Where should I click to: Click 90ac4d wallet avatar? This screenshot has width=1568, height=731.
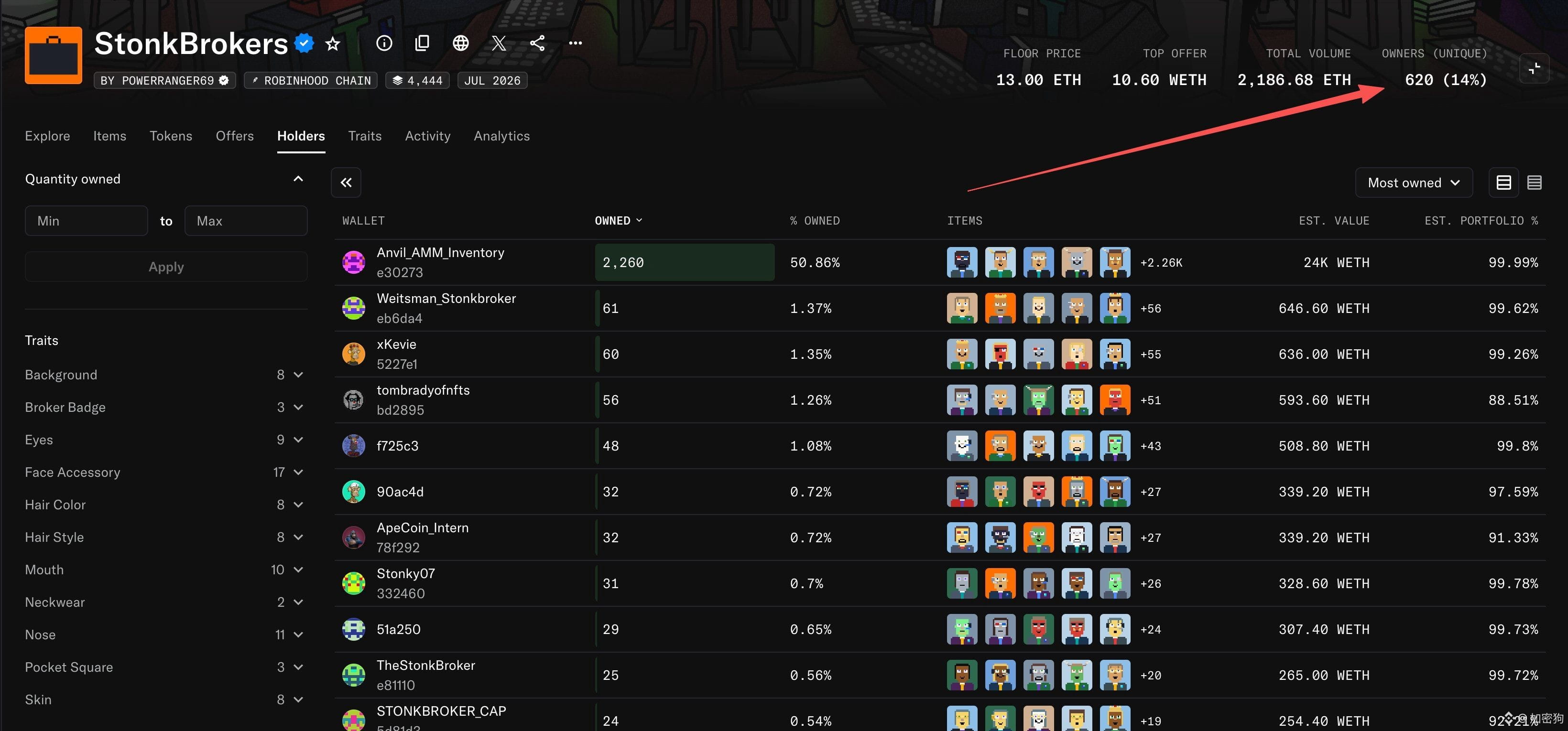pyautogui.click(x=354, y=491)
